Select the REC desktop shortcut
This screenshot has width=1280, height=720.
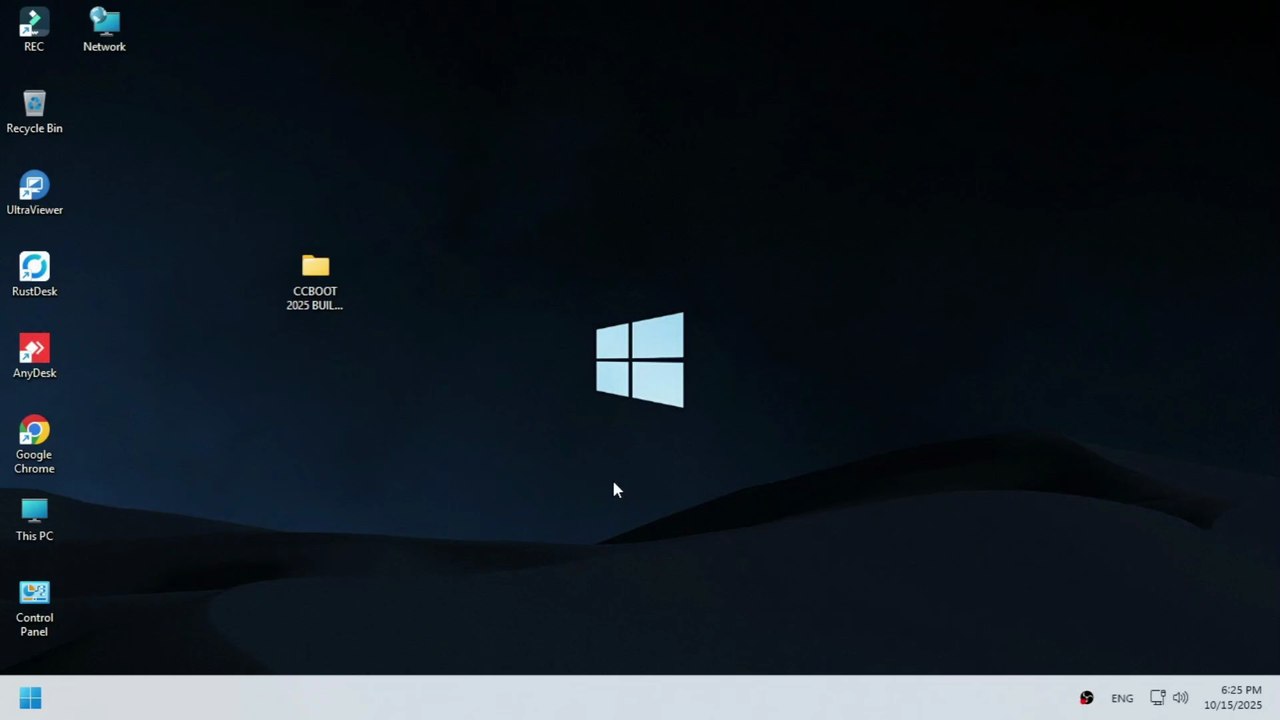pyautogui.click(x=34, y=30)
